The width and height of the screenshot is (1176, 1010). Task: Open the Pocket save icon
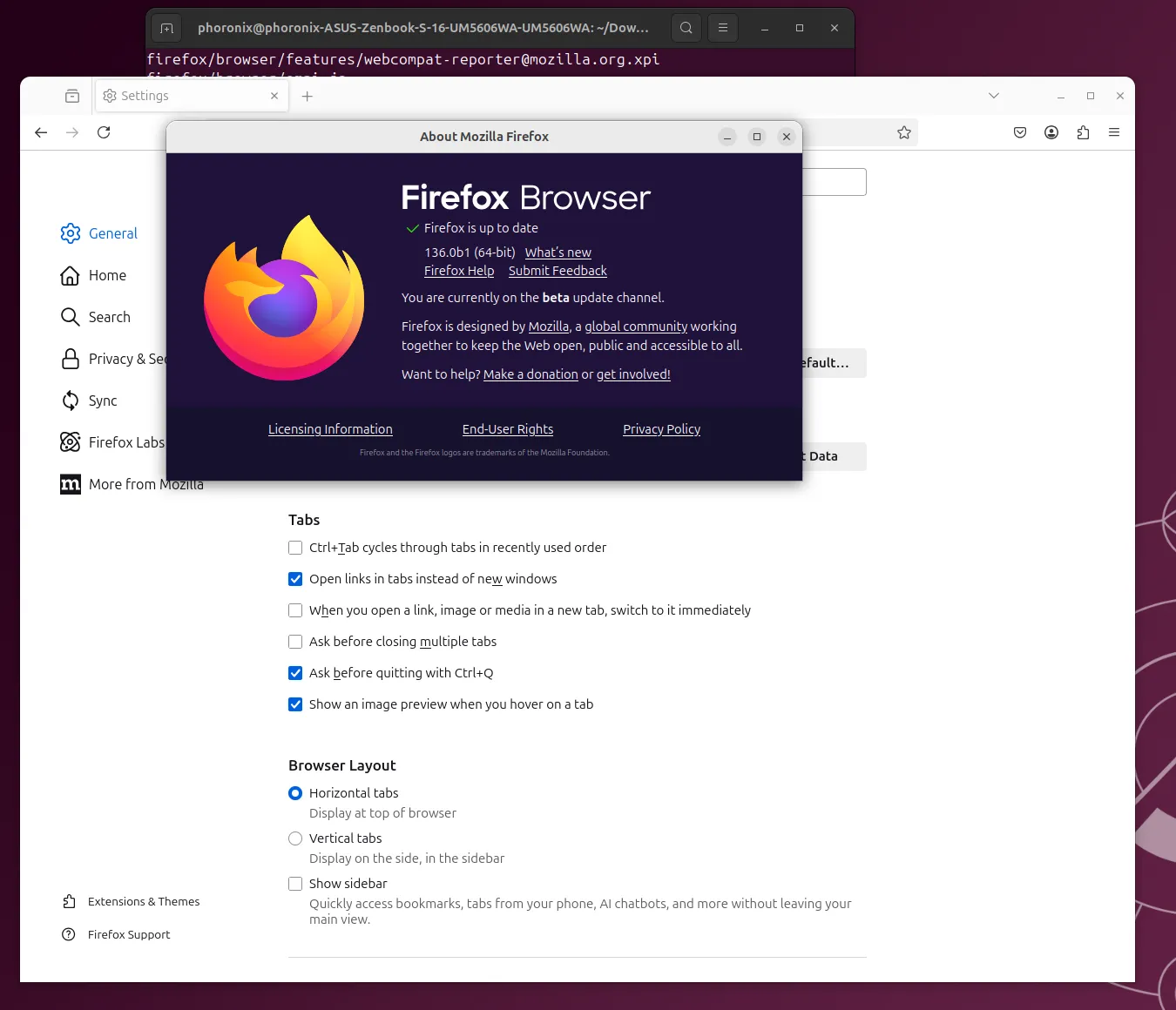pos(1020,132)
